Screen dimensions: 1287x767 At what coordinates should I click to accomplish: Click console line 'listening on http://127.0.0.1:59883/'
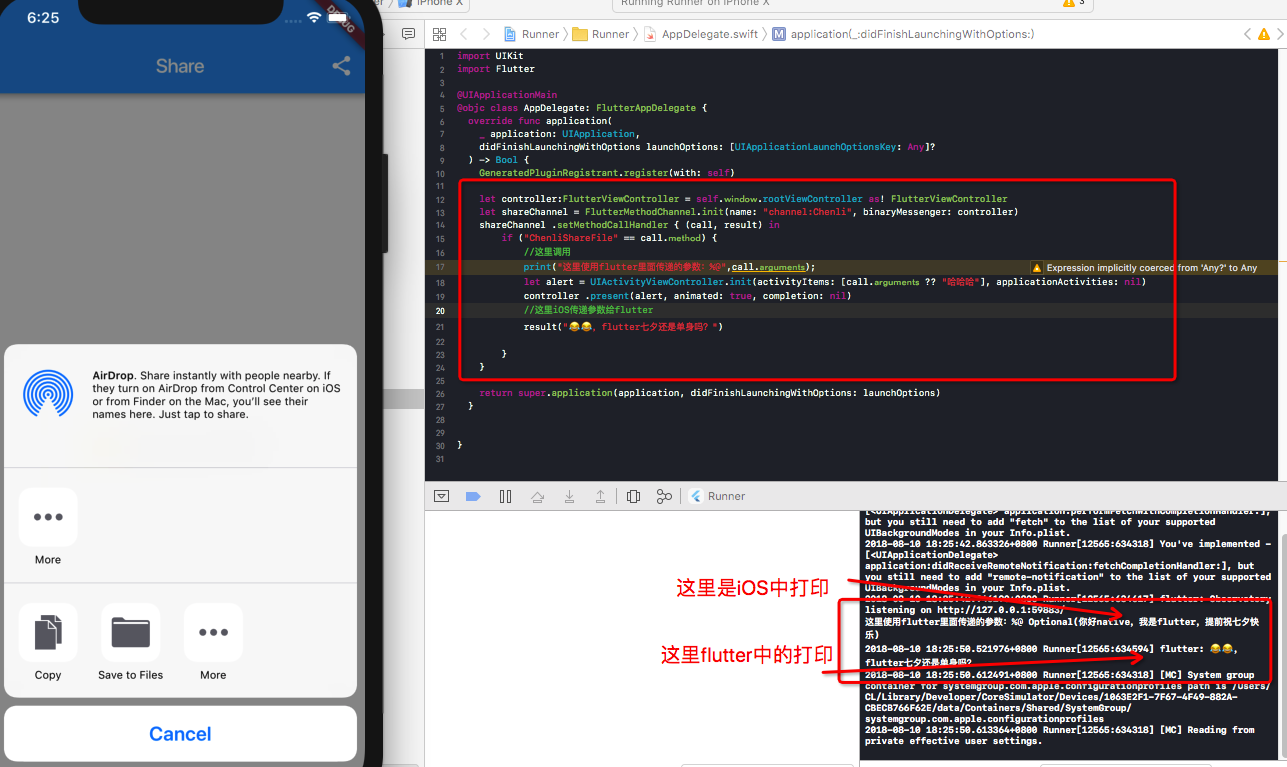pyautogui.click(x=964, y=609)
